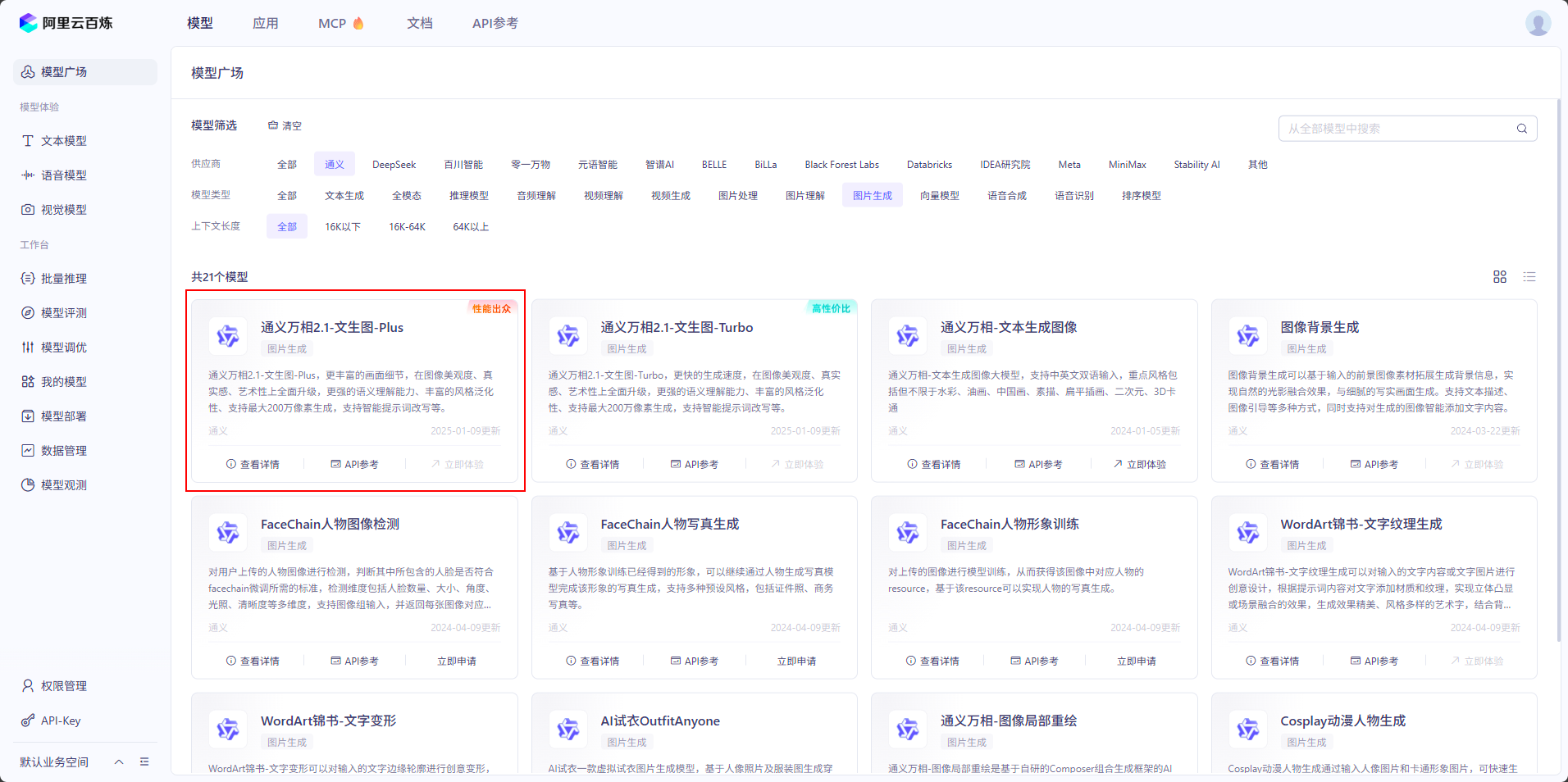Switch to list view layout
This screenshot has height=782, width=1568.
[x=1529, y=277]
